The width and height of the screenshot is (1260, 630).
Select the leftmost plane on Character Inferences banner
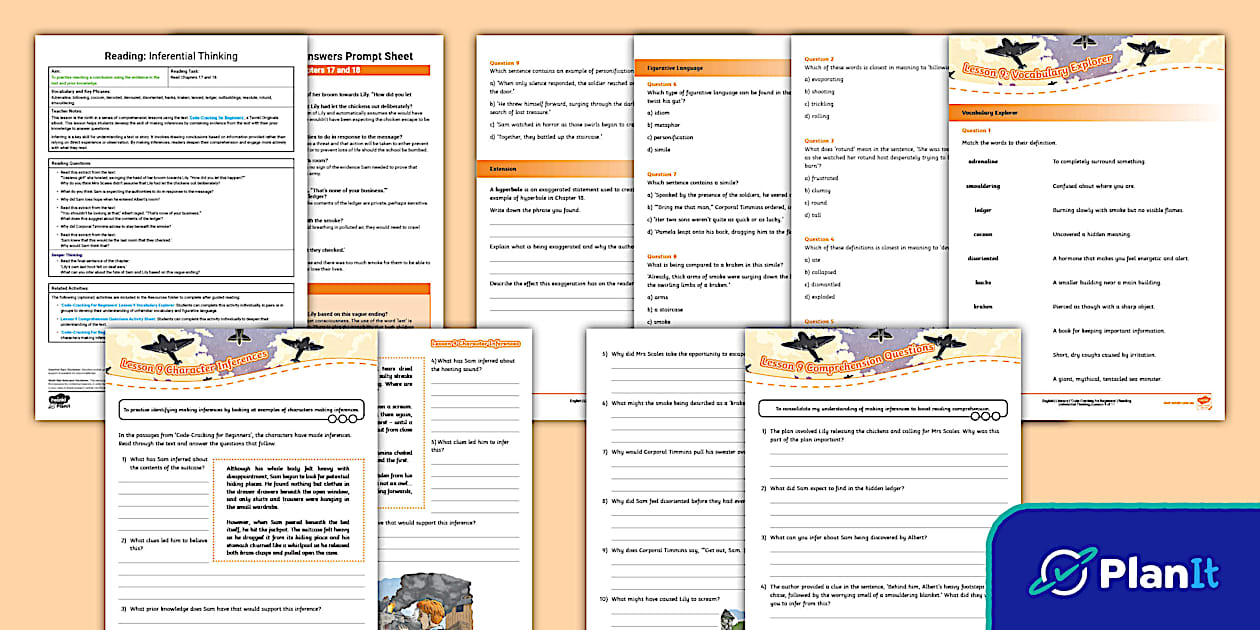click(169, 344)
